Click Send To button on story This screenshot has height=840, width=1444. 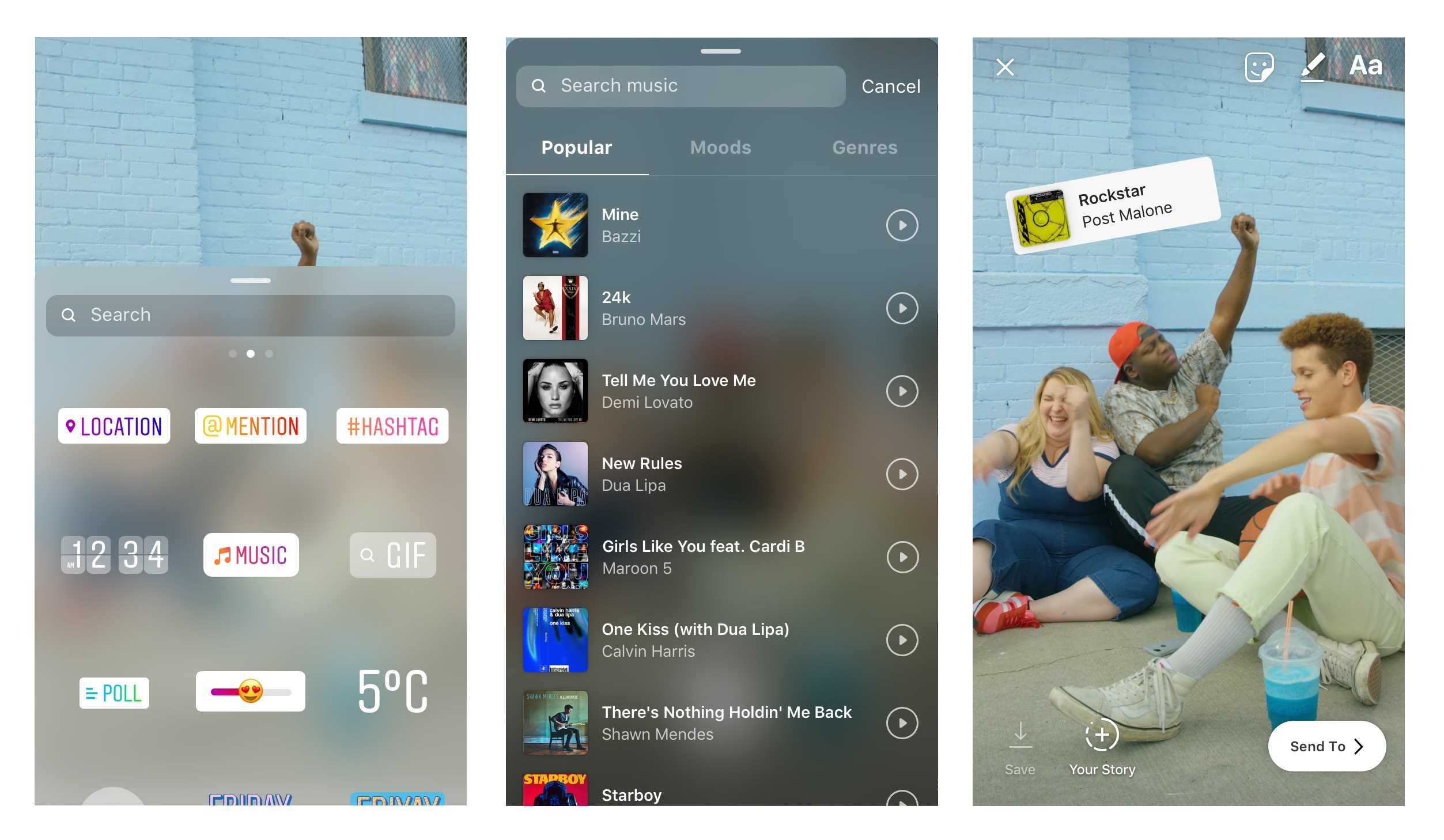pyautogui.click(x=1326, y=745)
